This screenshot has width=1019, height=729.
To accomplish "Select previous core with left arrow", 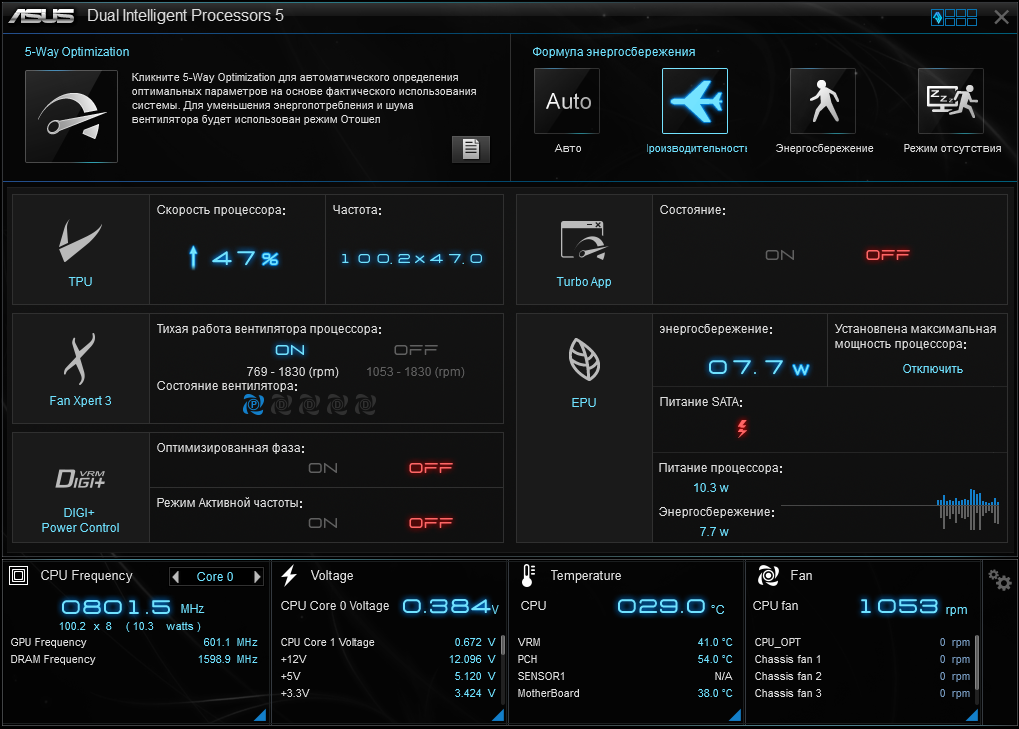I will [175, 576].
